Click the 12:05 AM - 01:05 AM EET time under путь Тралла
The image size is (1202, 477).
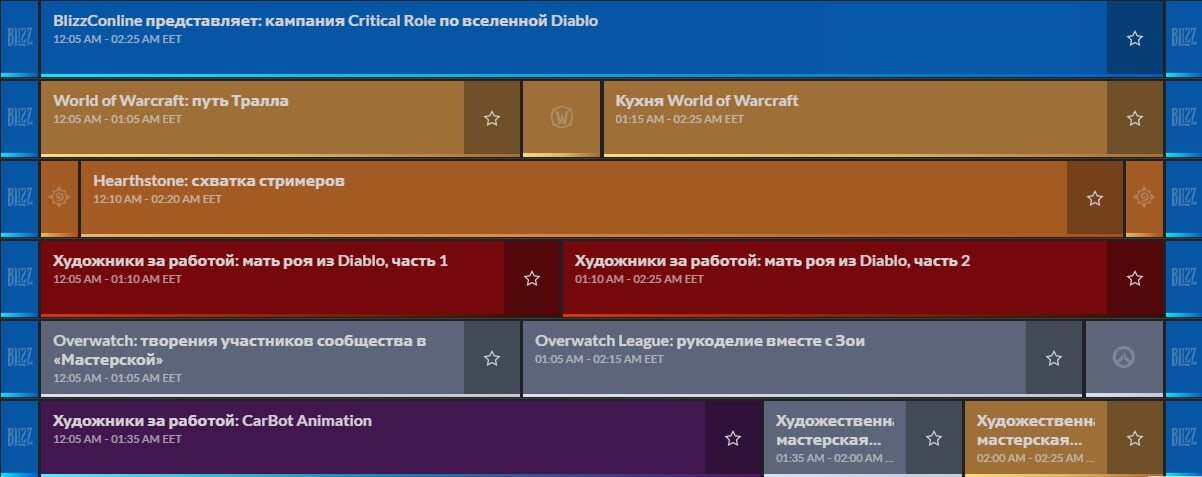[117, 119]
